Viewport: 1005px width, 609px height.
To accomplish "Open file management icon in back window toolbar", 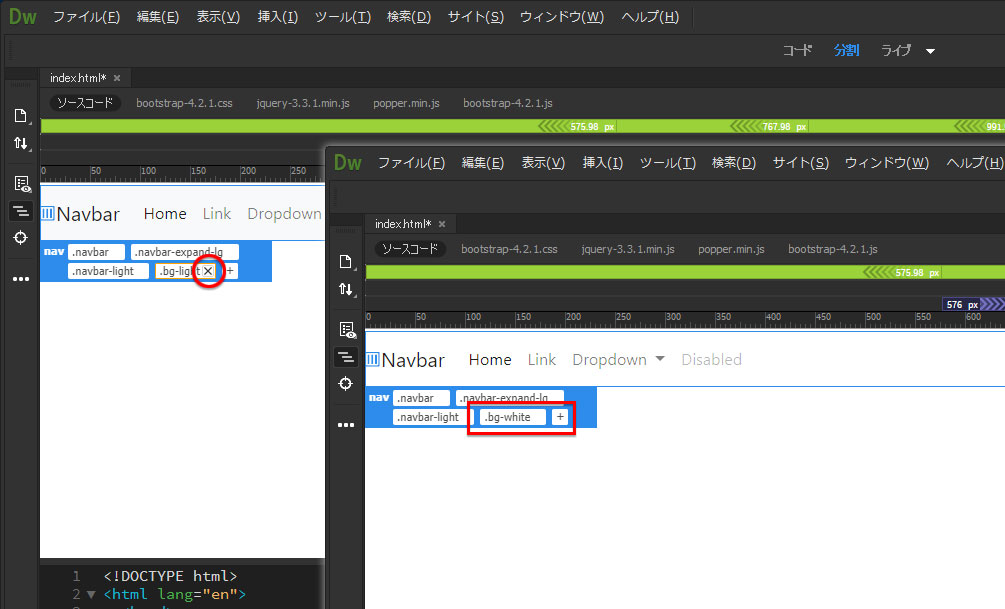I will (20, 115).
